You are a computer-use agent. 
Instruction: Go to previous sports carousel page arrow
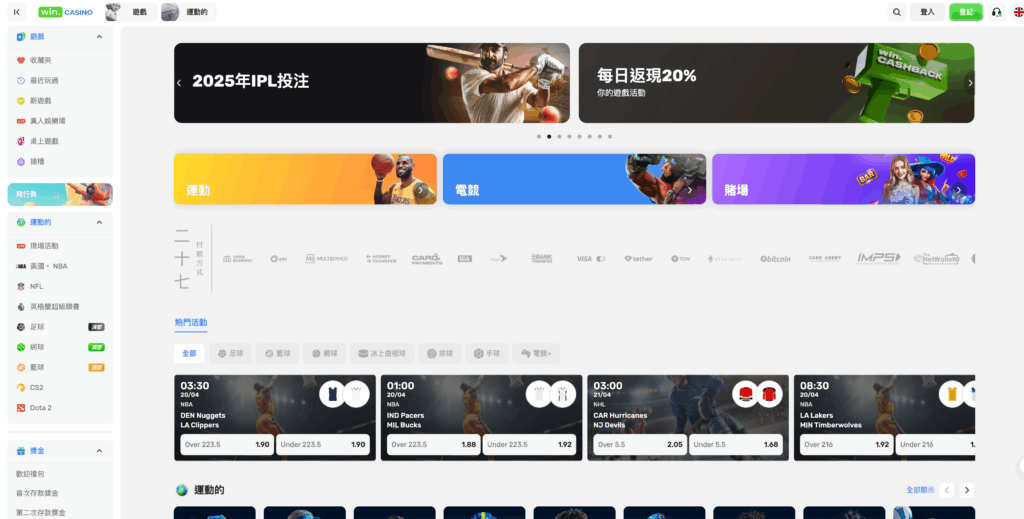coord(947,490)
